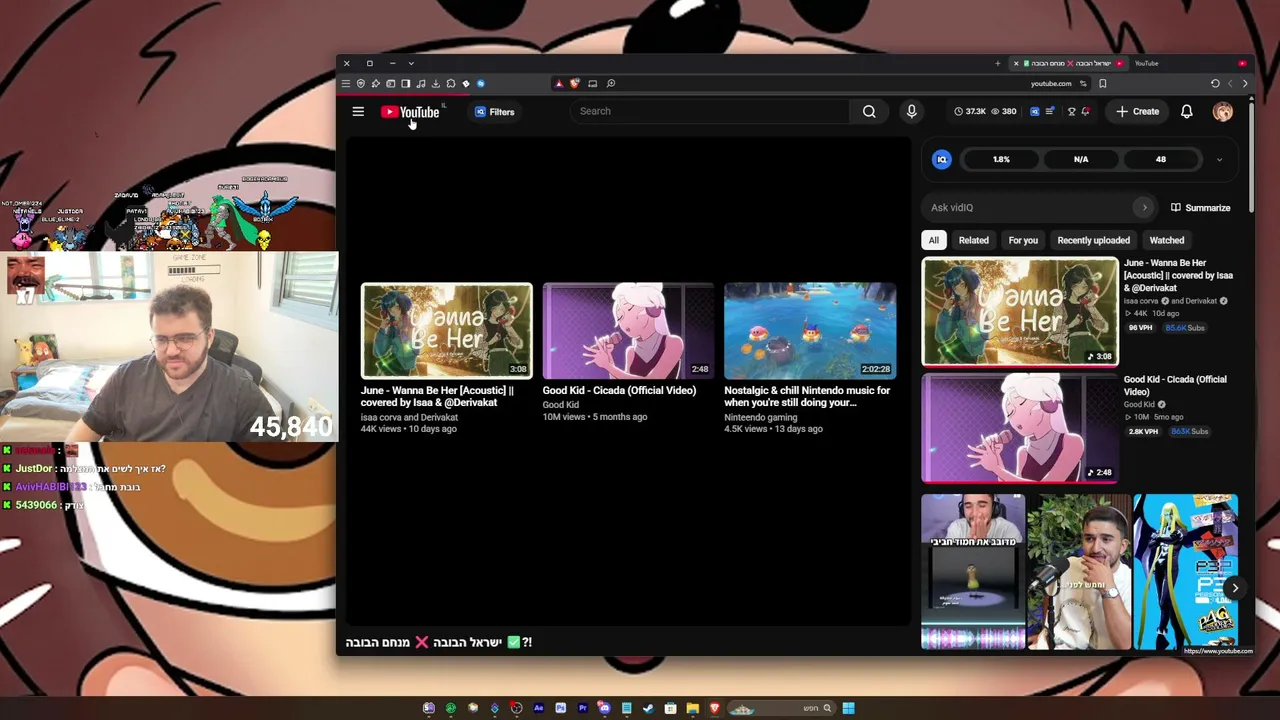The width and height of the screenshot is (1280, 720).
Task: Open the Brave Shields lion icon
Action: click(x=574, y=84)
